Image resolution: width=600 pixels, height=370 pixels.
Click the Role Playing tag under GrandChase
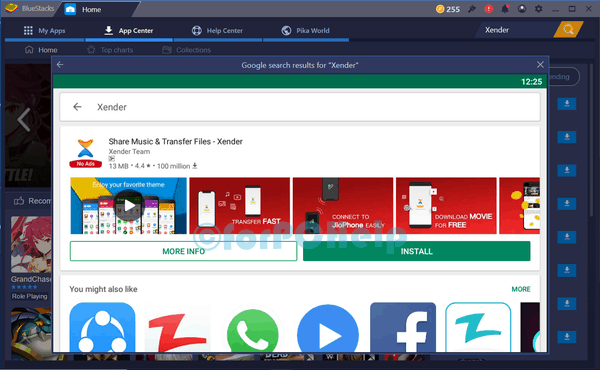[29, 296]
